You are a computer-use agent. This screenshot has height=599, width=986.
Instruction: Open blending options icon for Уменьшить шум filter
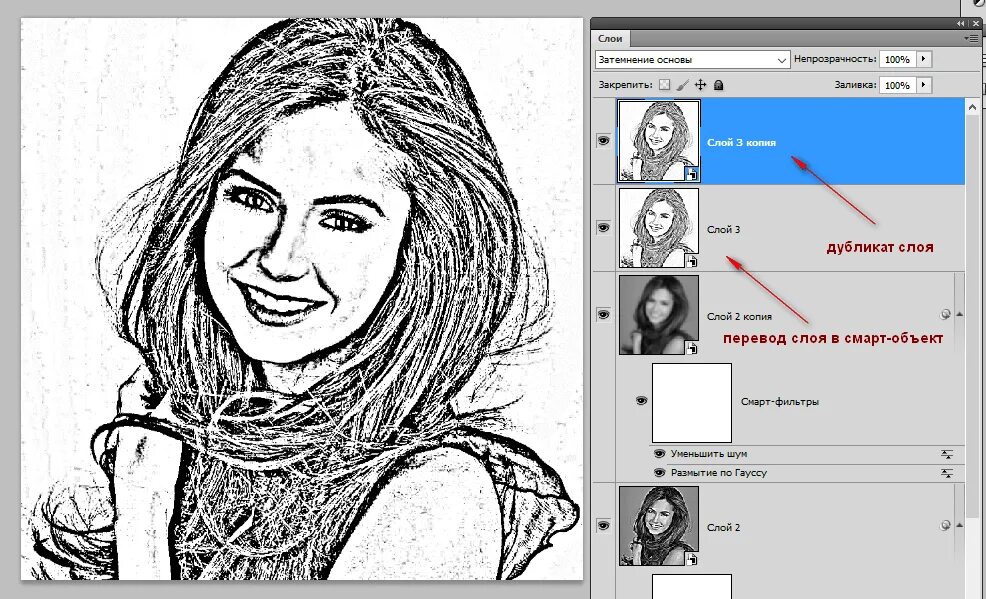(948, 455)
